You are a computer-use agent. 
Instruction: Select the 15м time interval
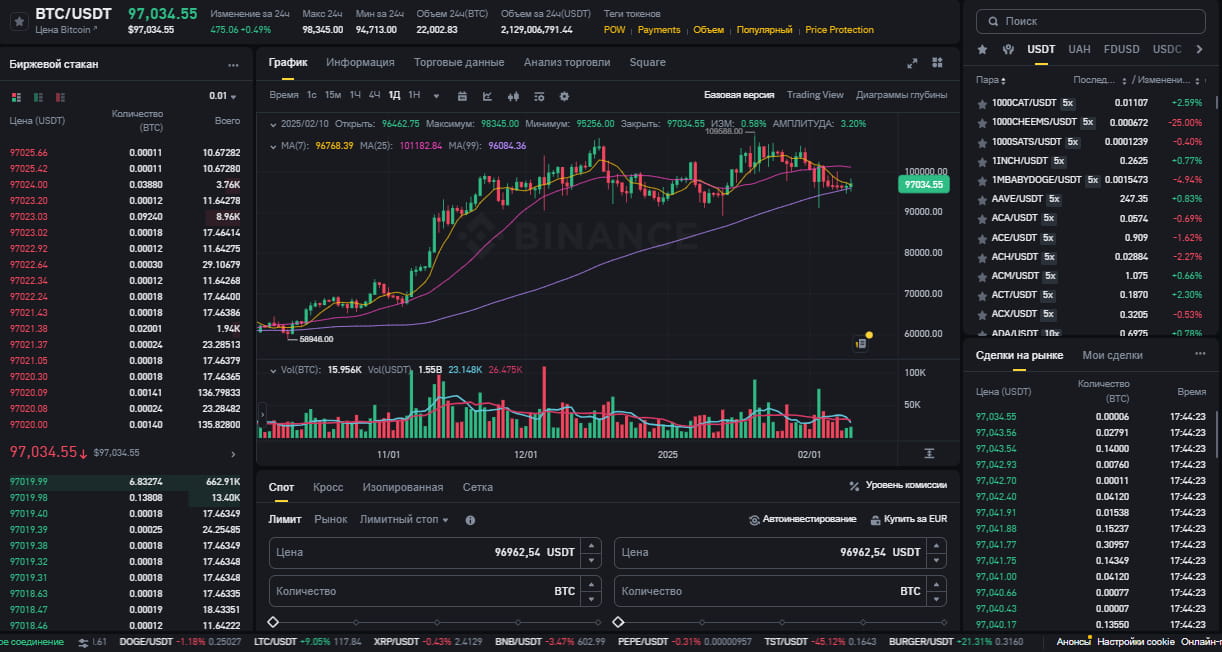333,96
